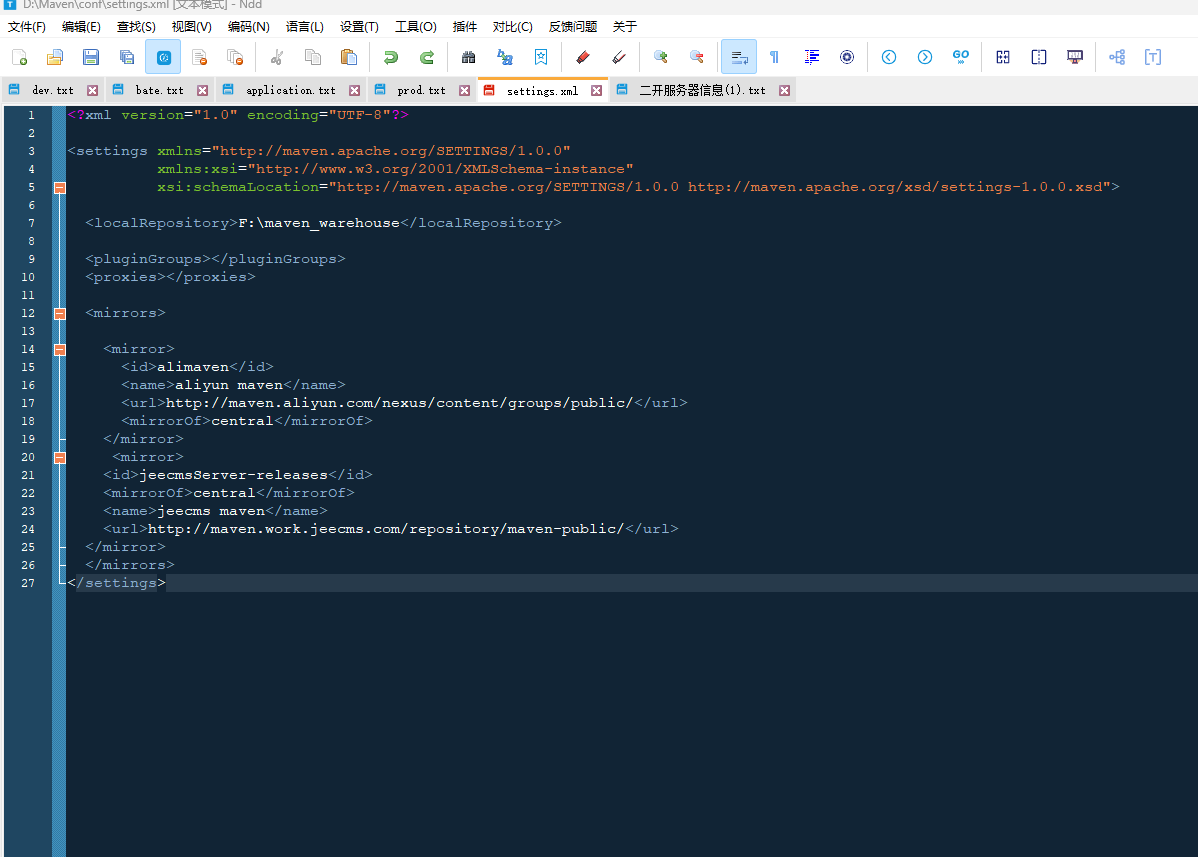1198x857 pixels.
Task: Click the Save file floppy icon
Action: coord(91,57)
